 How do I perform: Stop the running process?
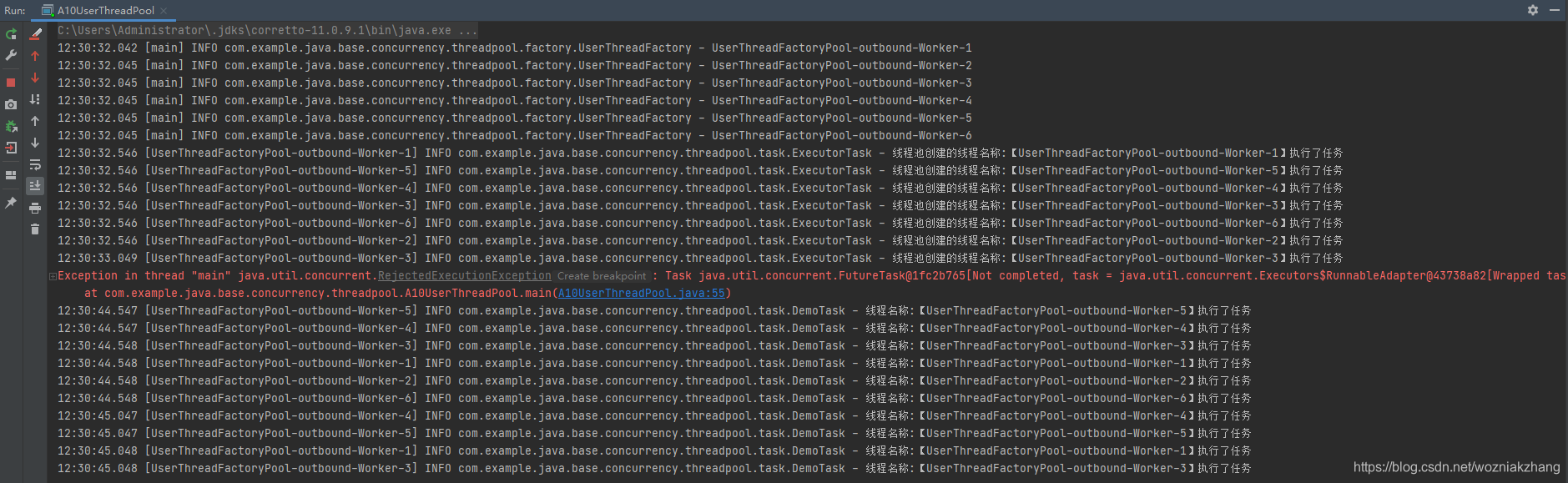point(11,83)
